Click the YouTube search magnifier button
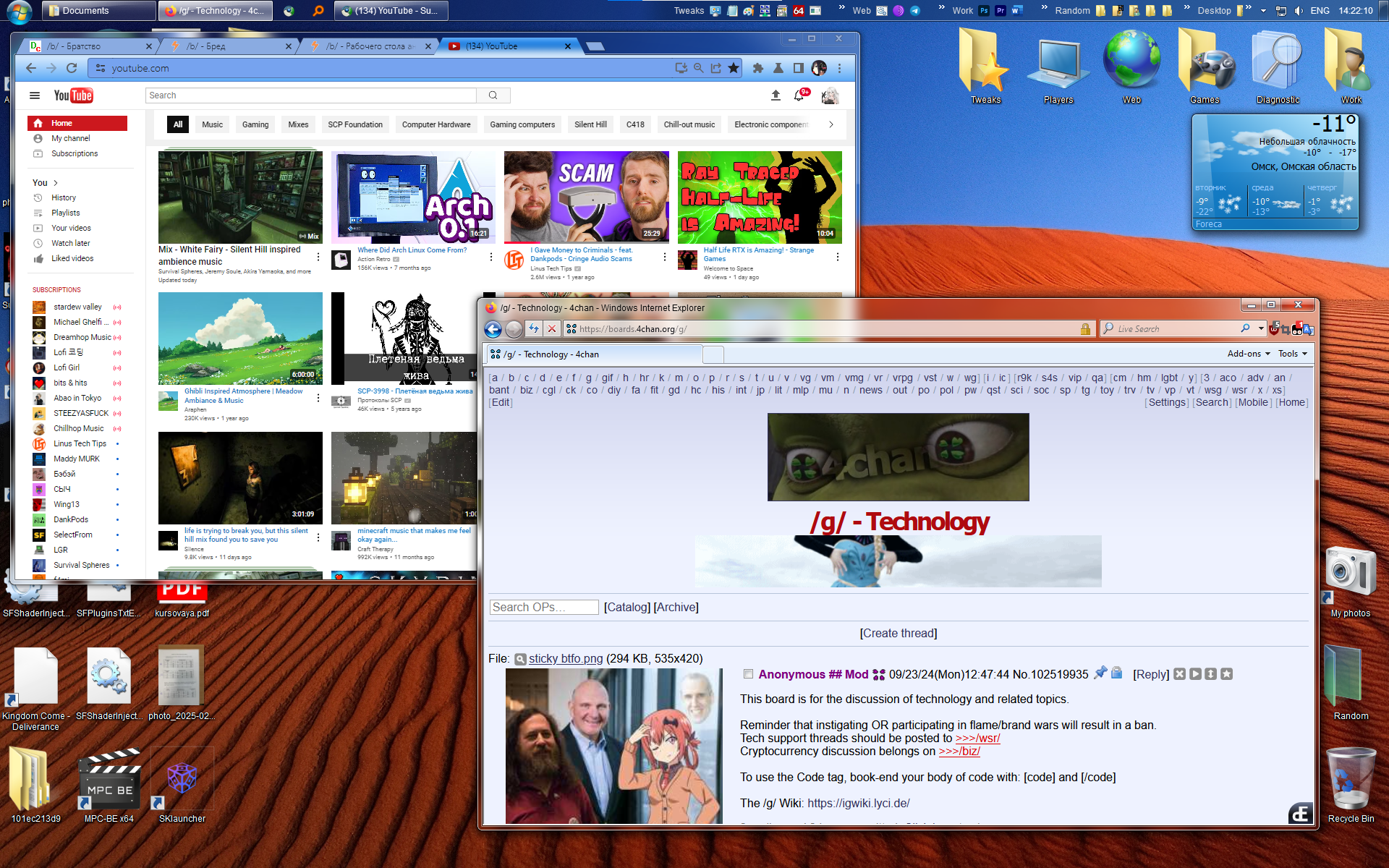Image resolution: width=1389 pixels, height=868 pixels. click(493, 95)
